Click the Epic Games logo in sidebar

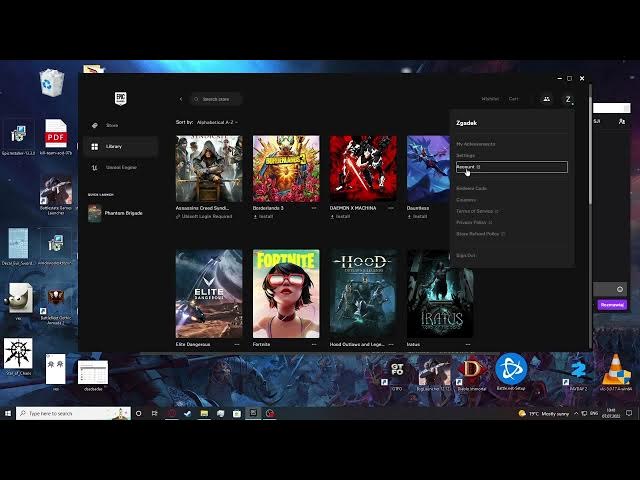pos(120,98)
